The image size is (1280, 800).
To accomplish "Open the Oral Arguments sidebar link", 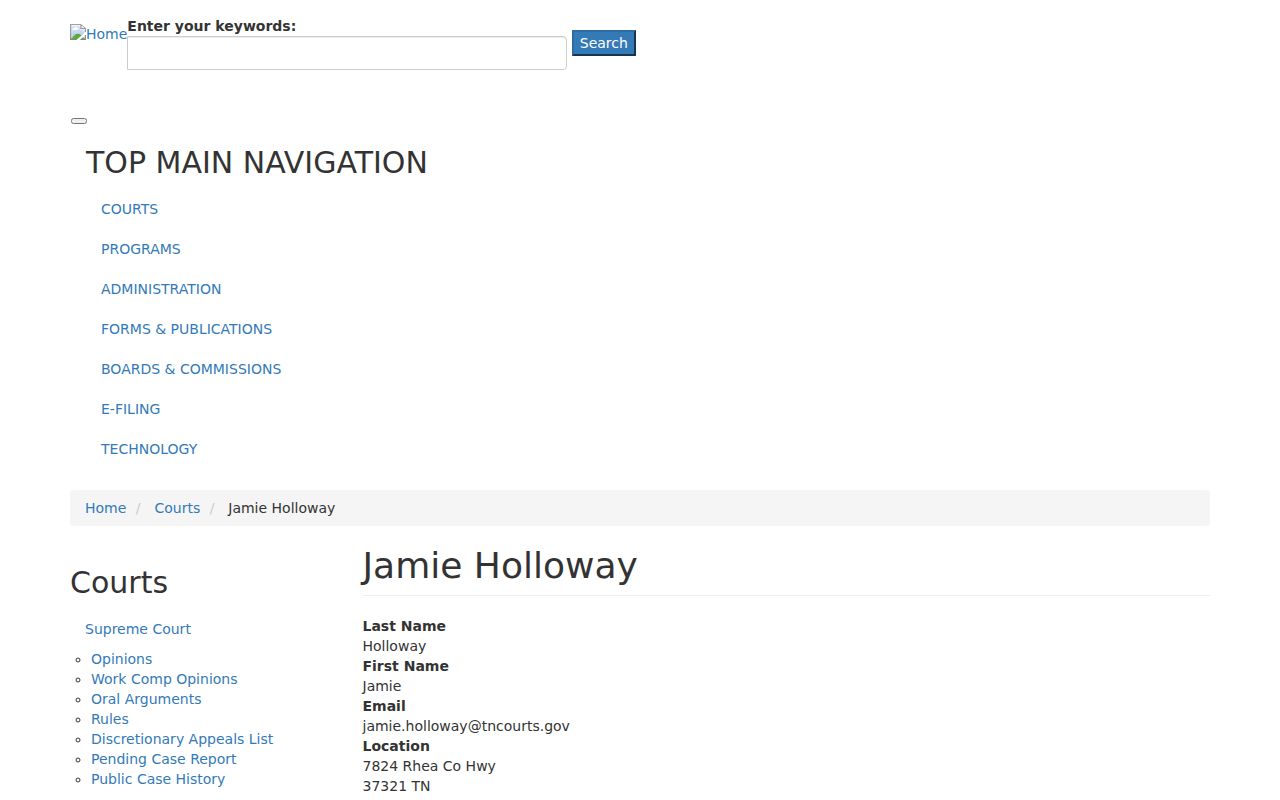I will (146, 699).
